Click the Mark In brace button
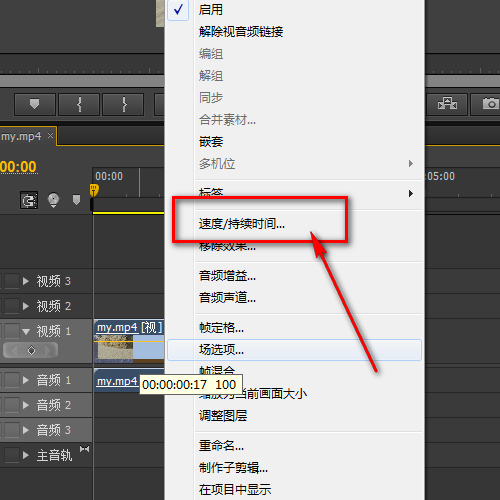The height and width of the screenshot is (500, 500). tap(79, 104)
